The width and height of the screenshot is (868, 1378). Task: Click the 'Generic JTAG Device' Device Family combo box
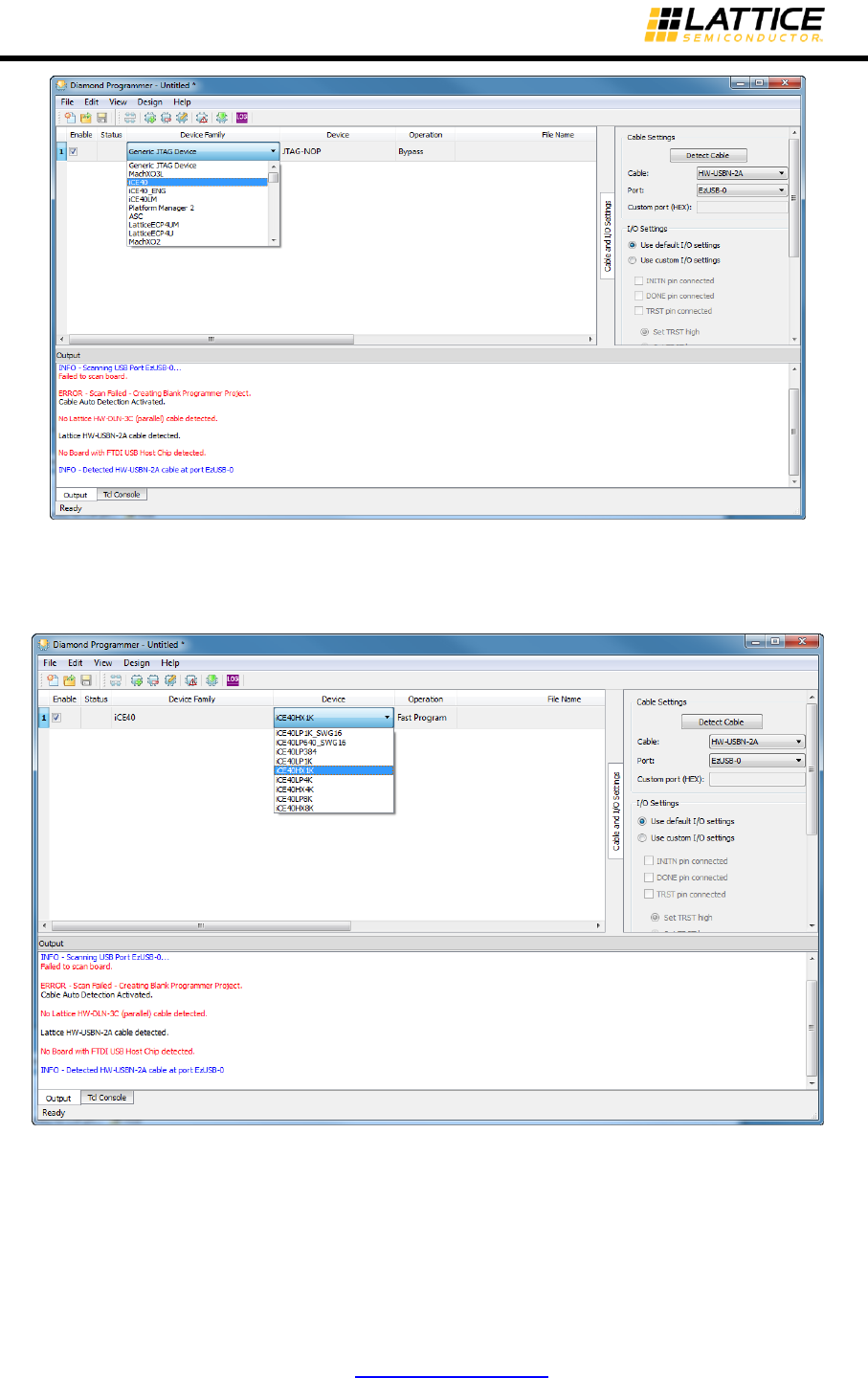(x=203, y=151)
